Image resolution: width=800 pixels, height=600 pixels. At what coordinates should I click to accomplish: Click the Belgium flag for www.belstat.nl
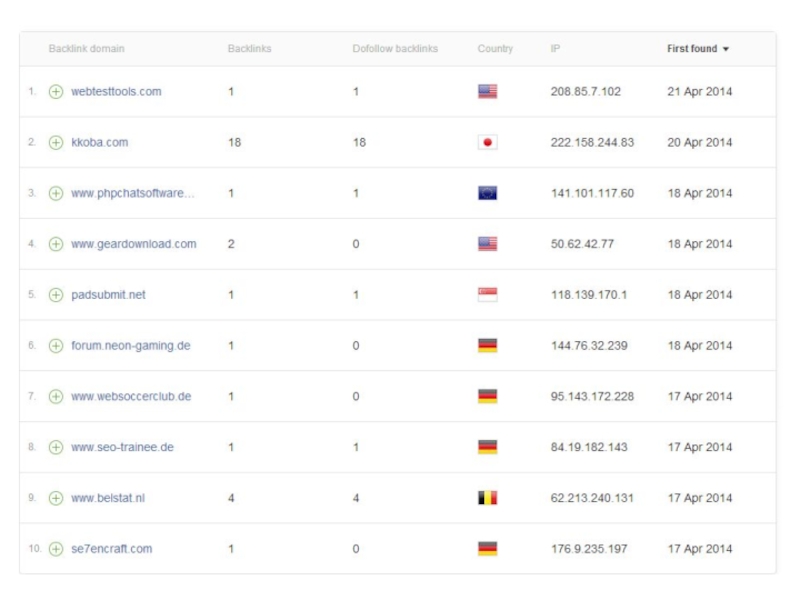(487, 498)
